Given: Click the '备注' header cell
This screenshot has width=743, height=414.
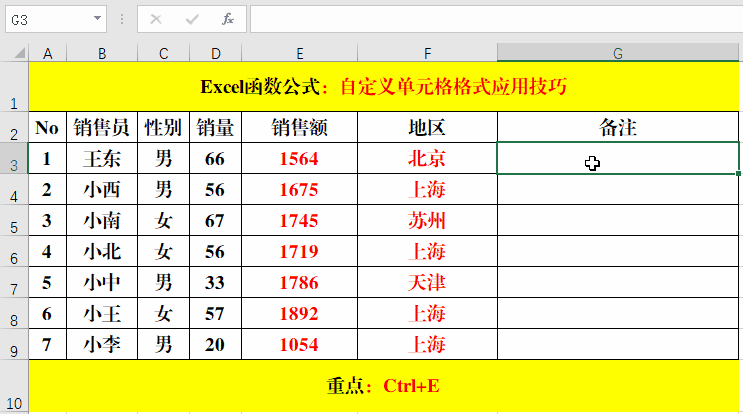Looking at the screenshot, I should pyautogui.click(x=618, y=127).
